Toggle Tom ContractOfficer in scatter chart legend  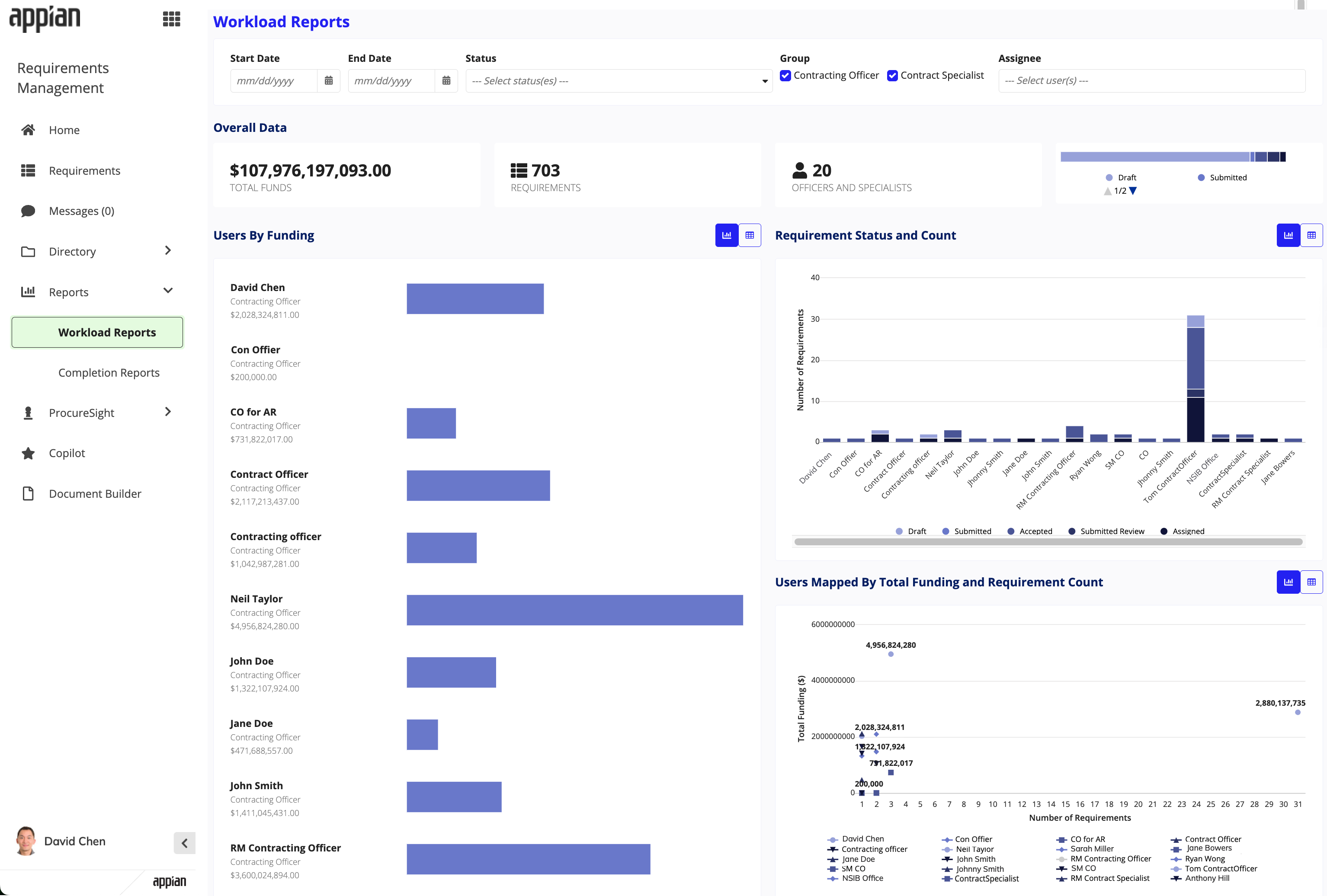coord(1215,869)
